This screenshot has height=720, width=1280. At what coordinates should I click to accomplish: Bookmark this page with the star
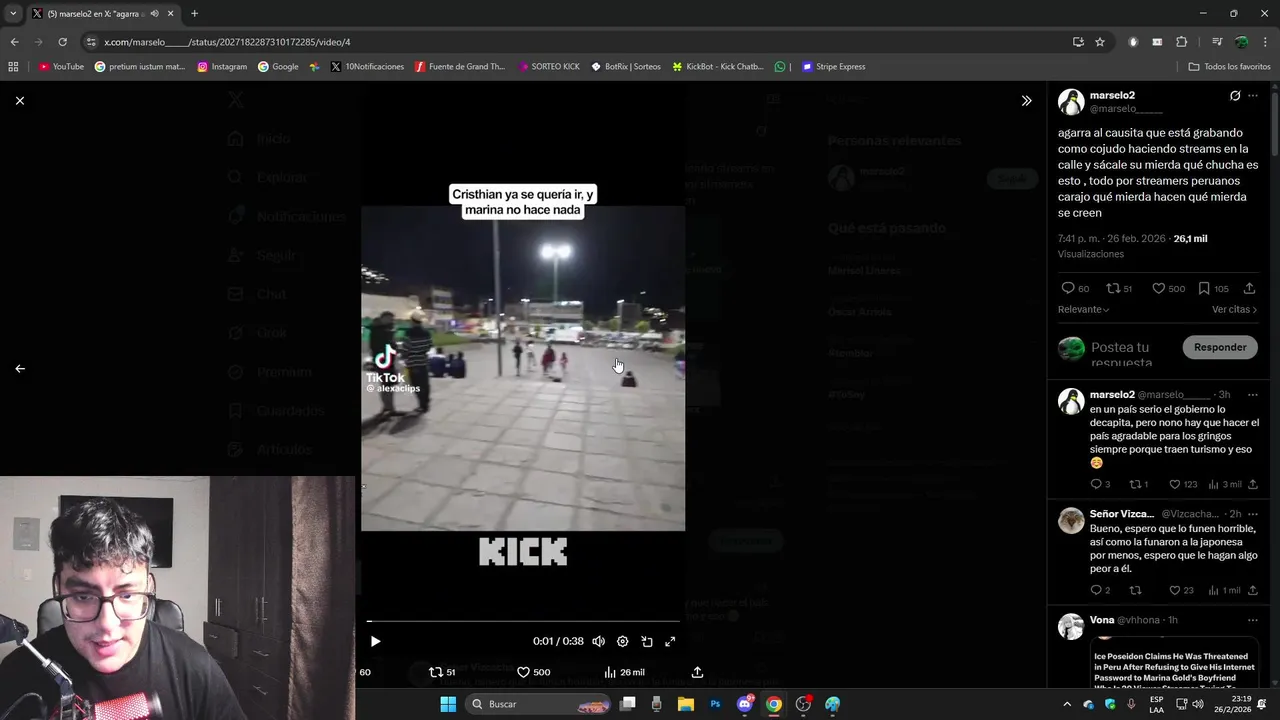[1100, 42]
